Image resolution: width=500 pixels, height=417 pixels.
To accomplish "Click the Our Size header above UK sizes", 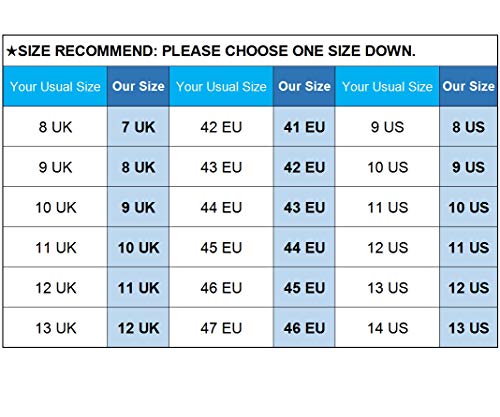I will pyautogui.click(x=138, y=87).
